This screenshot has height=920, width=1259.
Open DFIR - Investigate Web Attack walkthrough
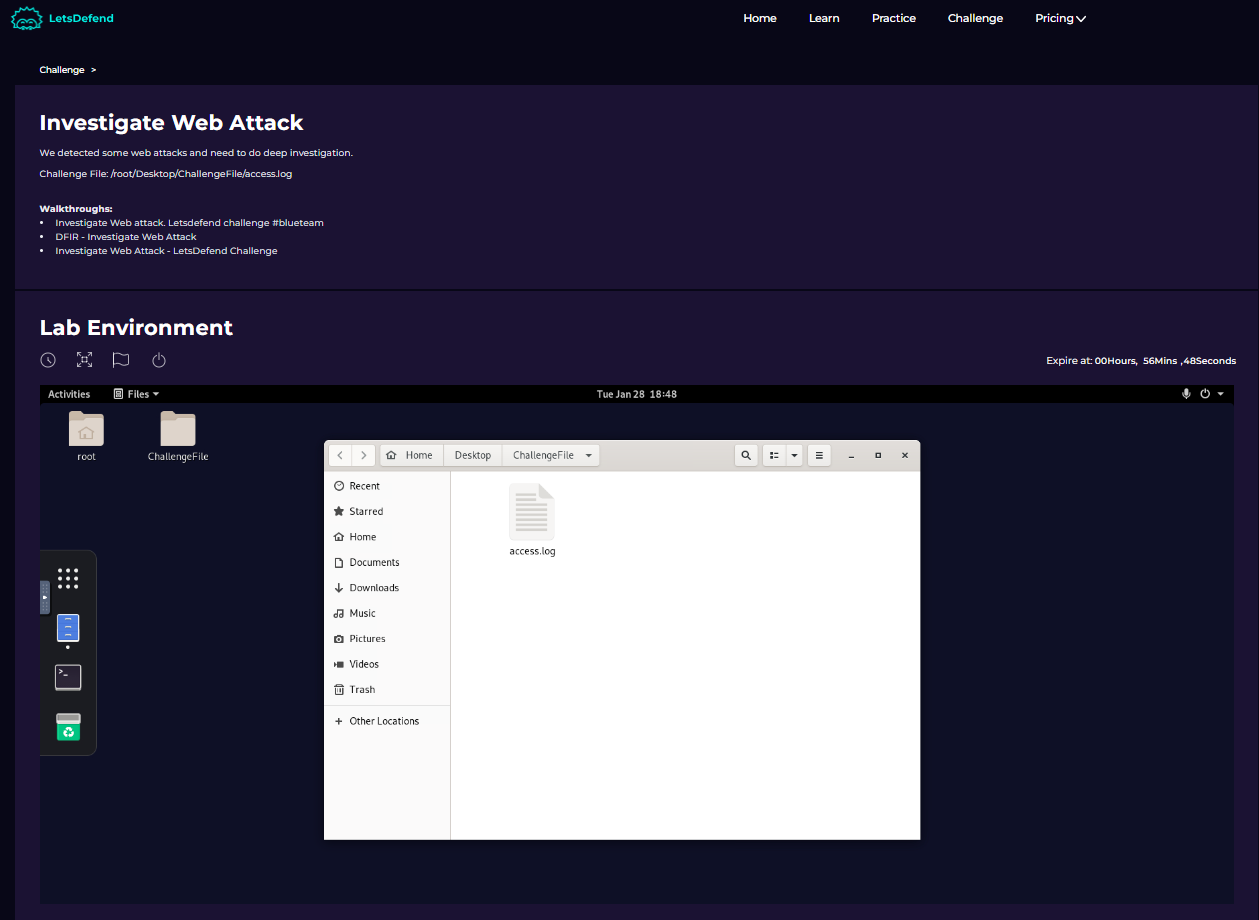click(x=126, y=237)
